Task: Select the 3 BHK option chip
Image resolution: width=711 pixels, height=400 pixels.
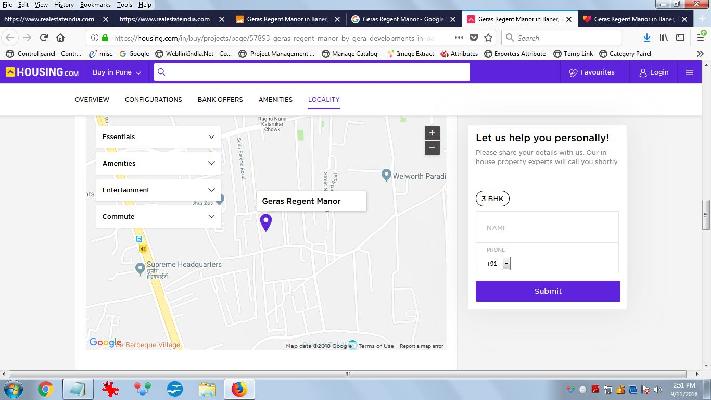Action: 492,198
